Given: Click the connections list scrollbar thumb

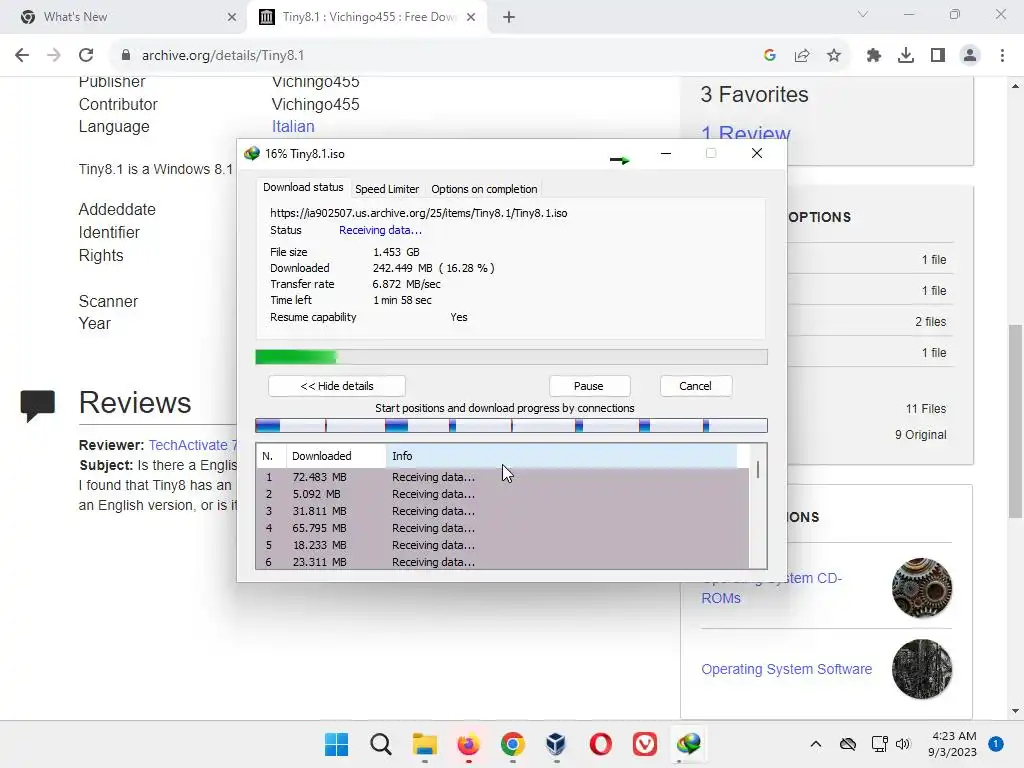Looking at the screenshot, I should 758,470.
